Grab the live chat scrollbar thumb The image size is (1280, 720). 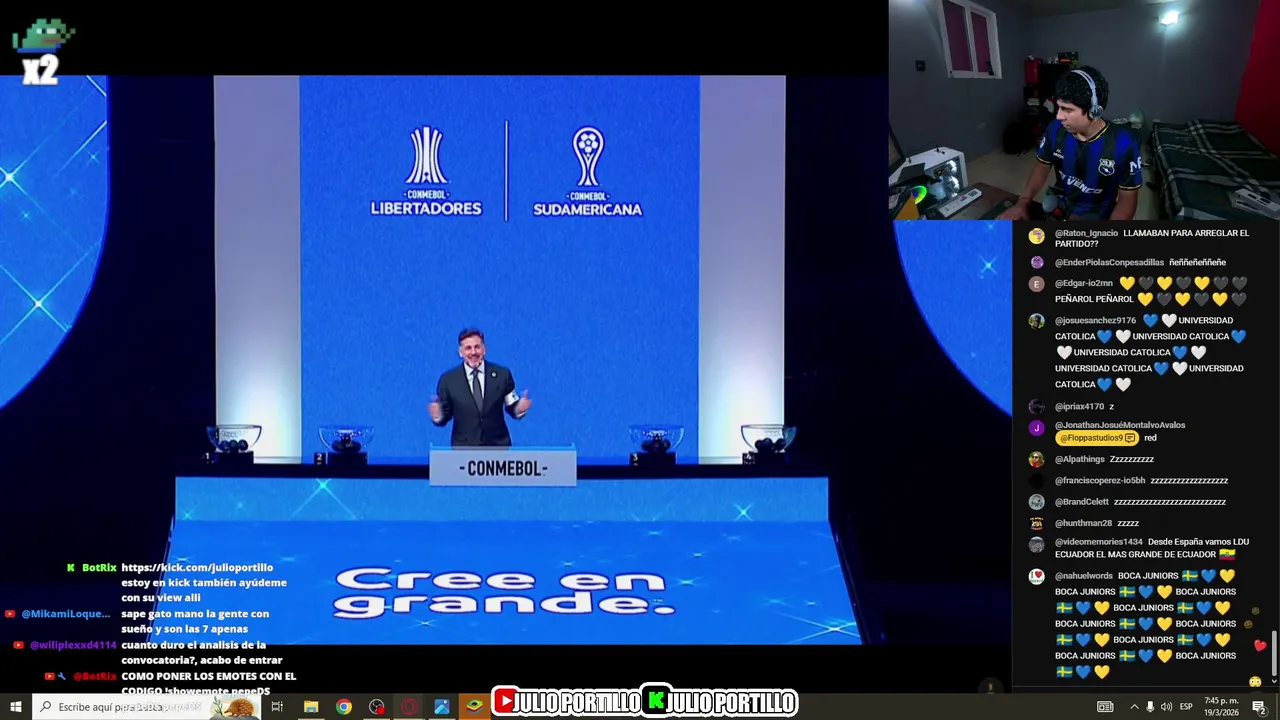pos(1274,654)
